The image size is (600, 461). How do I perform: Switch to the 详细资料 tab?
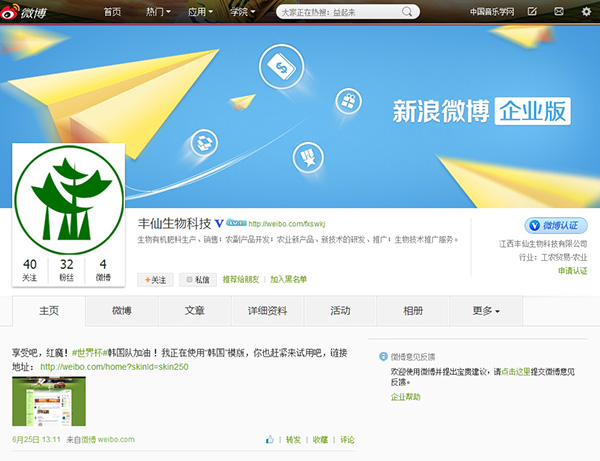[267, 311]
